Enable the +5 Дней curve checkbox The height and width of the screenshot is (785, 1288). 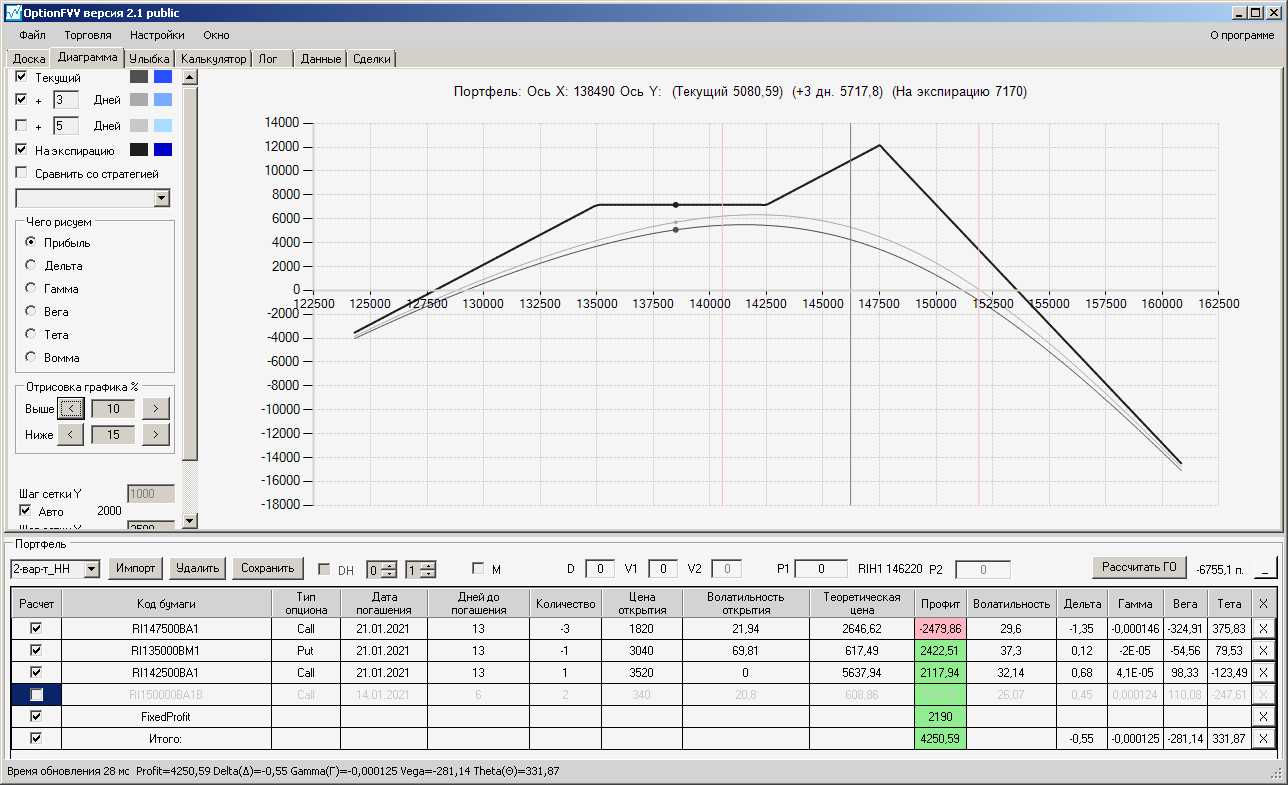tap(22, 126)
